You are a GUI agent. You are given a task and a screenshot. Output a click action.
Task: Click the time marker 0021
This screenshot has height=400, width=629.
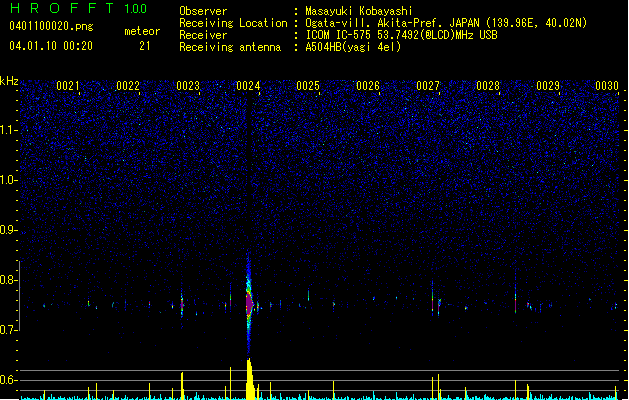pyautogui.click(x=68, y=86)
